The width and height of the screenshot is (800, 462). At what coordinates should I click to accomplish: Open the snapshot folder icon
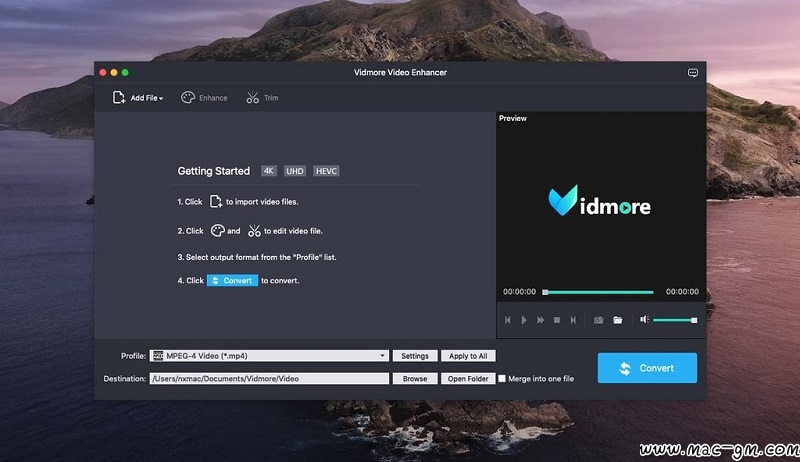tap(617, 320)
